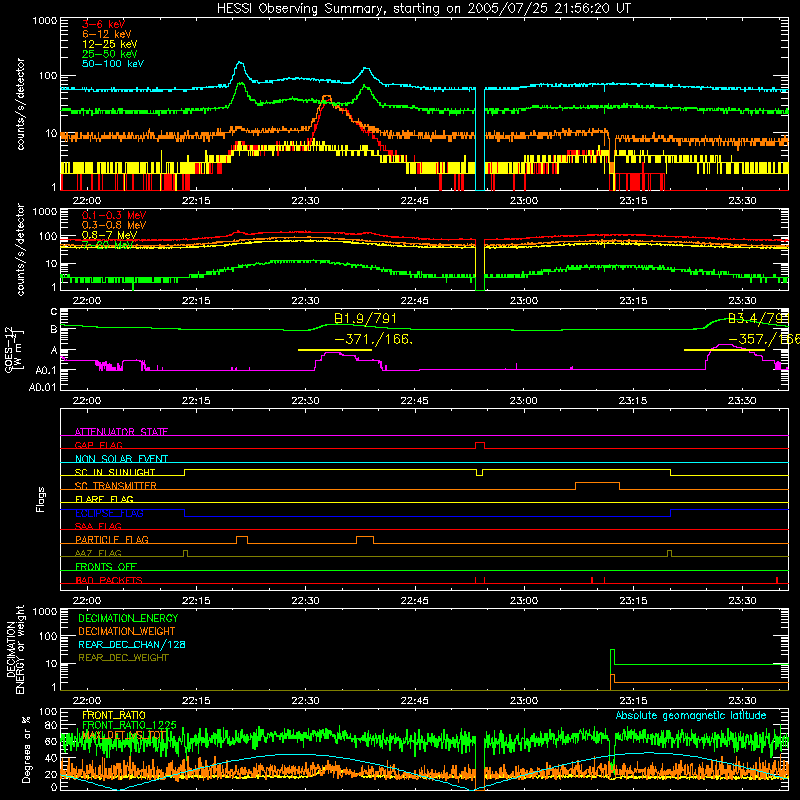Select the orange 6-12 keV legend label
The width and height of the screenshot is (800, 800).
107,34
